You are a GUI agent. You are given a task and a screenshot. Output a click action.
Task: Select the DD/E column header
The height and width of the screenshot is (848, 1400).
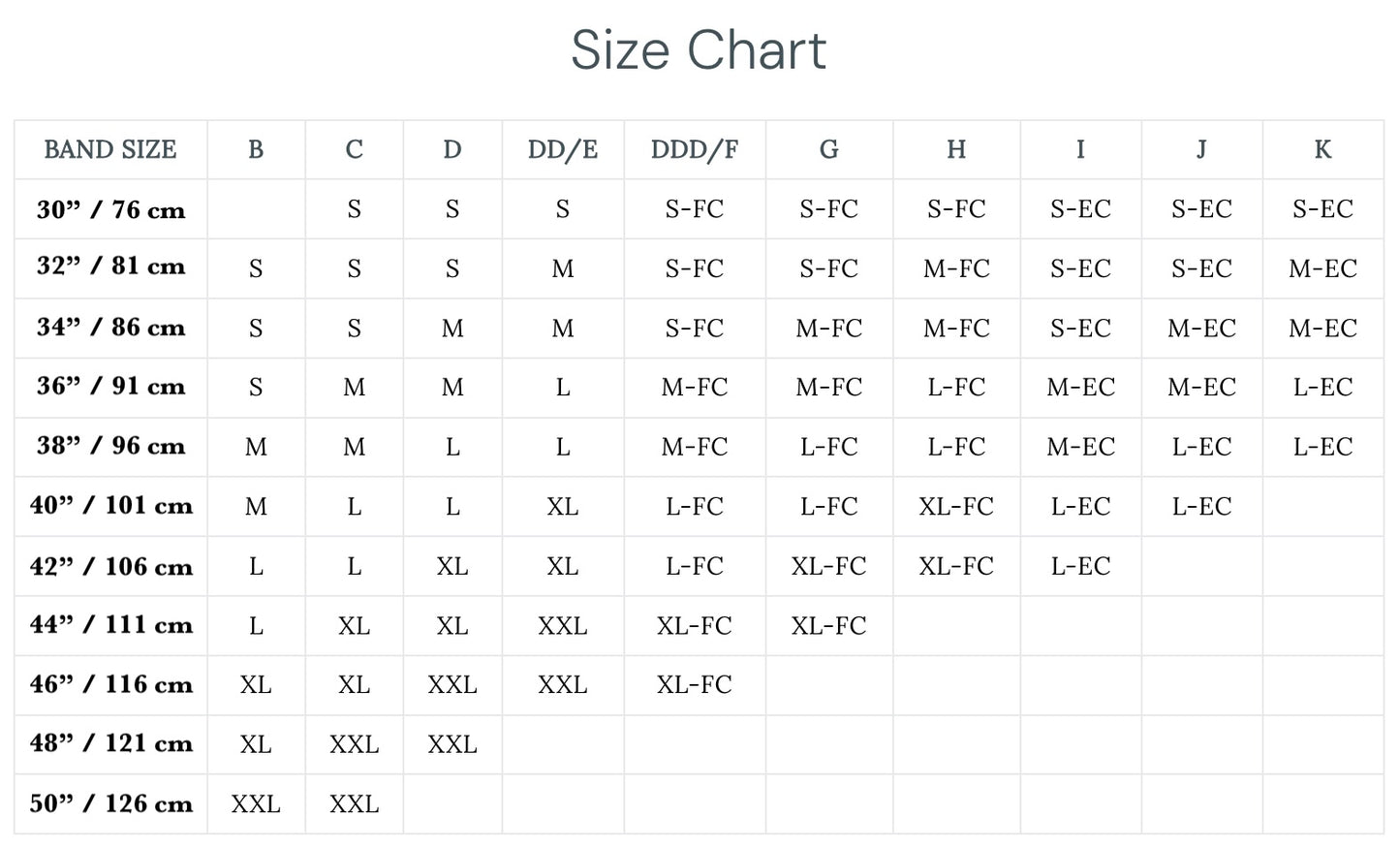(x=563, y=149)
